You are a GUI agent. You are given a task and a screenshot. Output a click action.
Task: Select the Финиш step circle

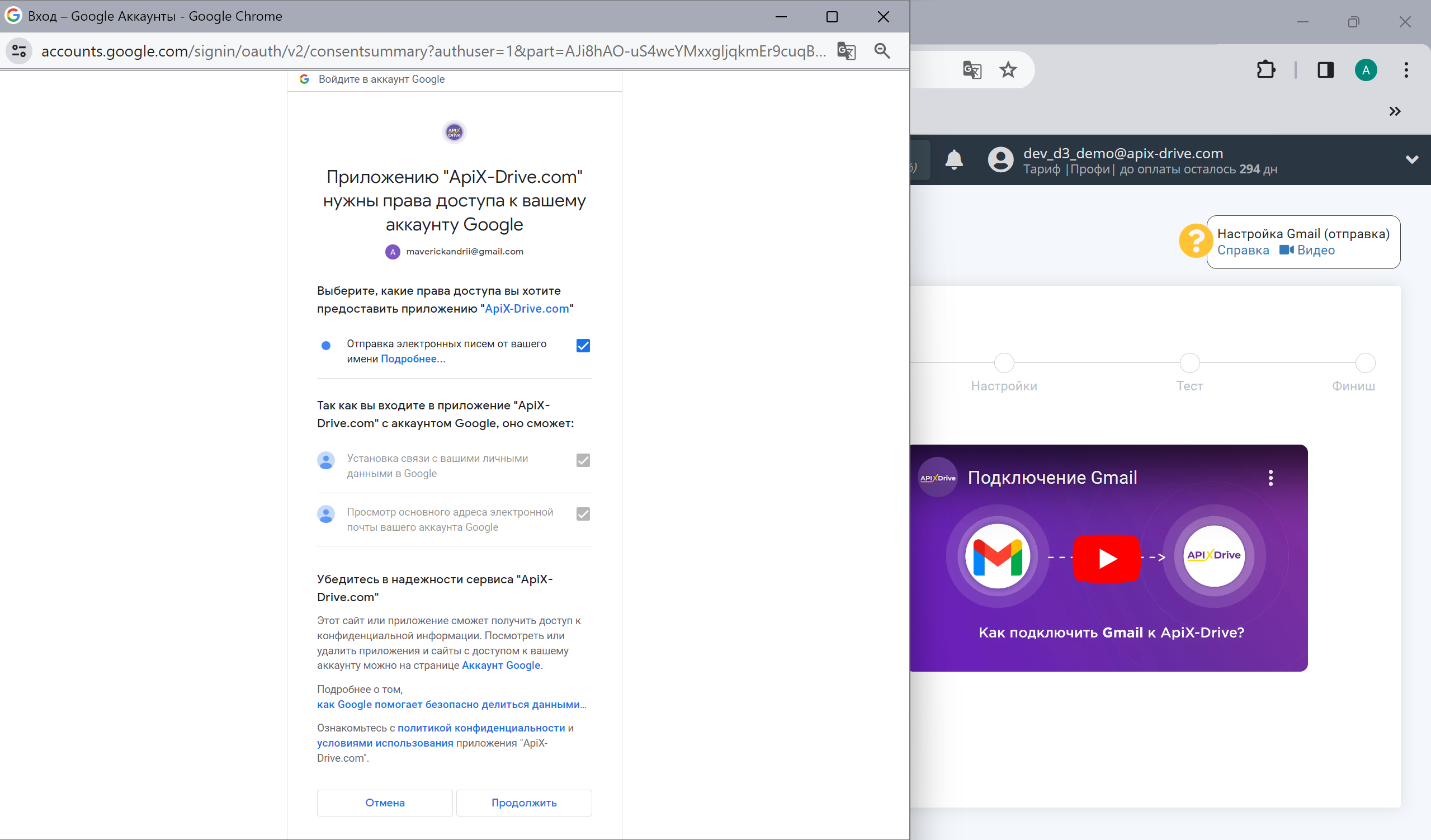[1365, 362]
